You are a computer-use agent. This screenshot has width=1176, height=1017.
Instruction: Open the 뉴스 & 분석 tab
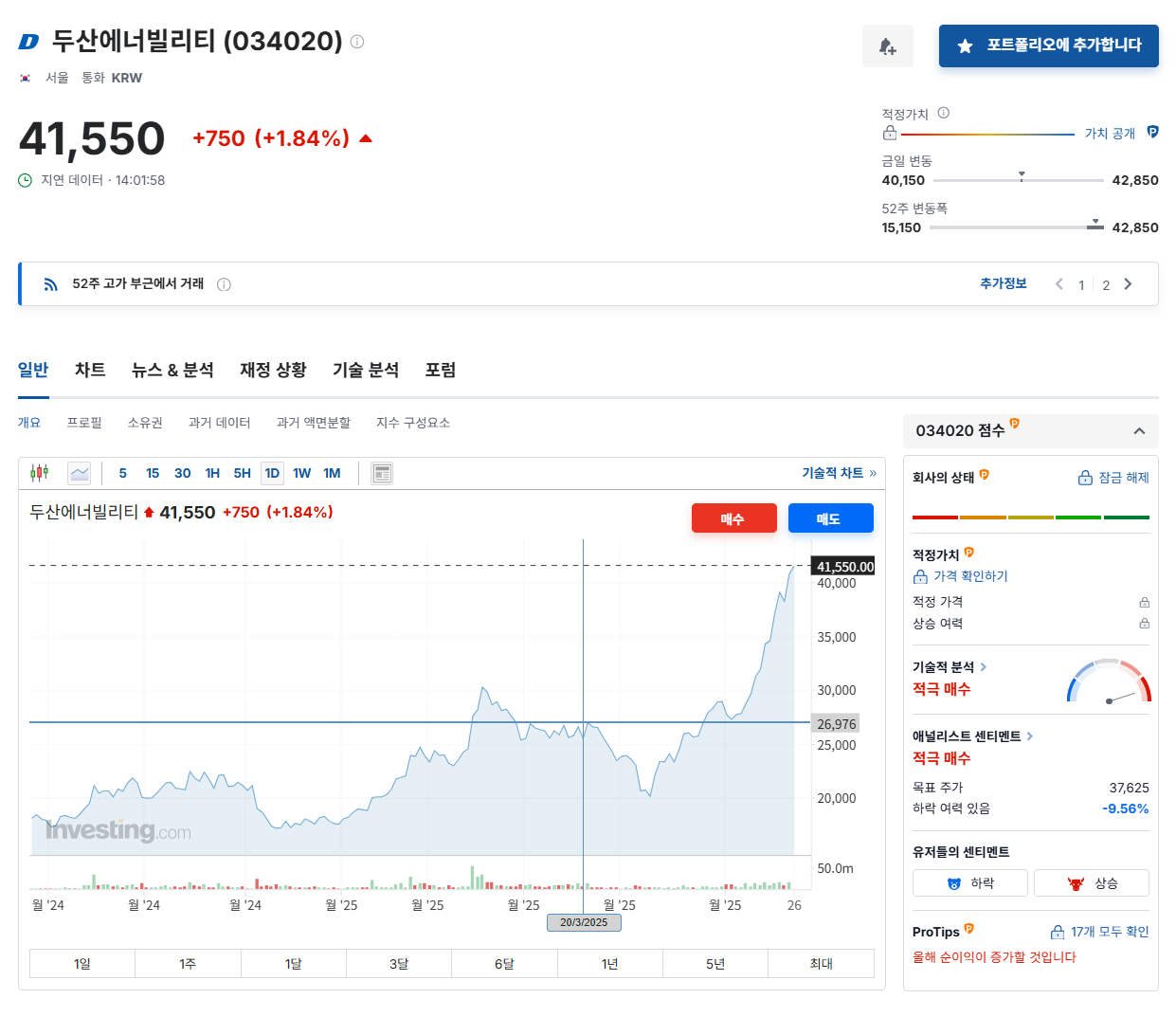click(x=172, y=370)
